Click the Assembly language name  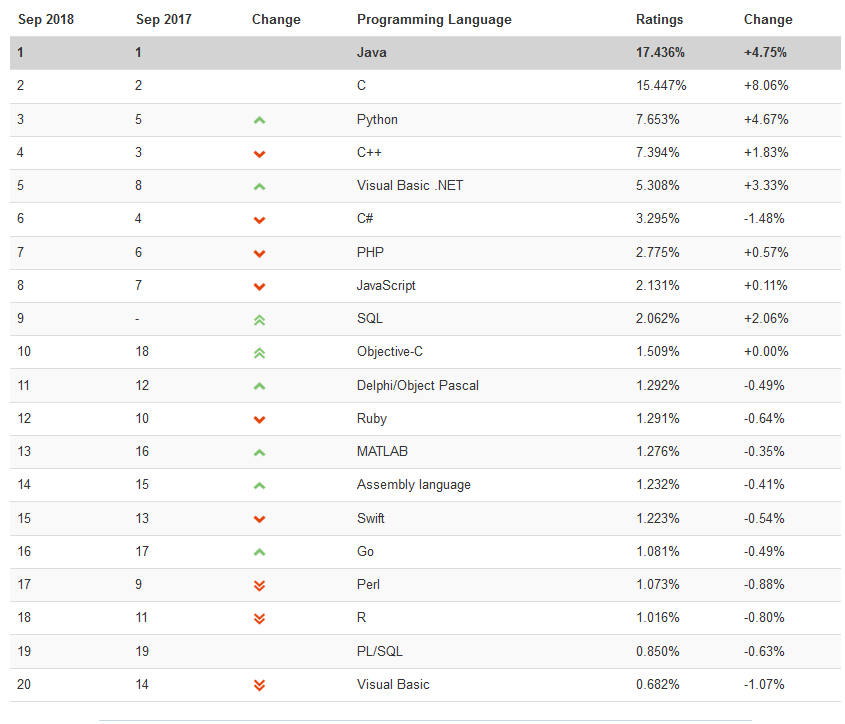[413, 485]
